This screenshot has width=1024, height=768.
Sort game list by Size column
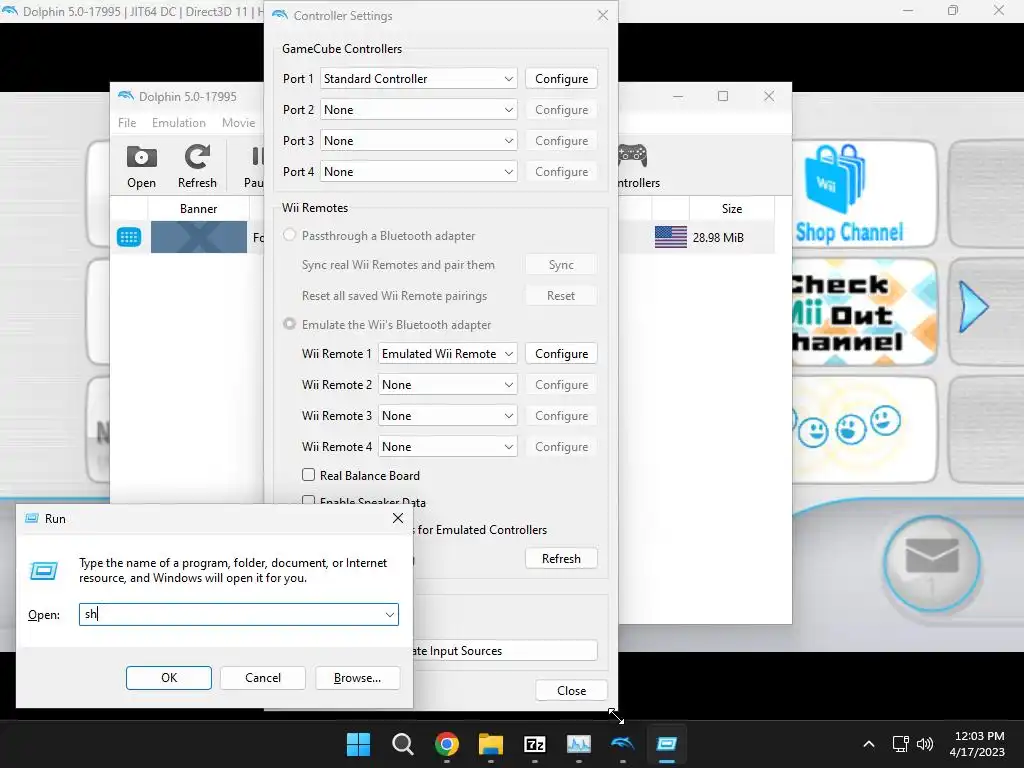731,208
